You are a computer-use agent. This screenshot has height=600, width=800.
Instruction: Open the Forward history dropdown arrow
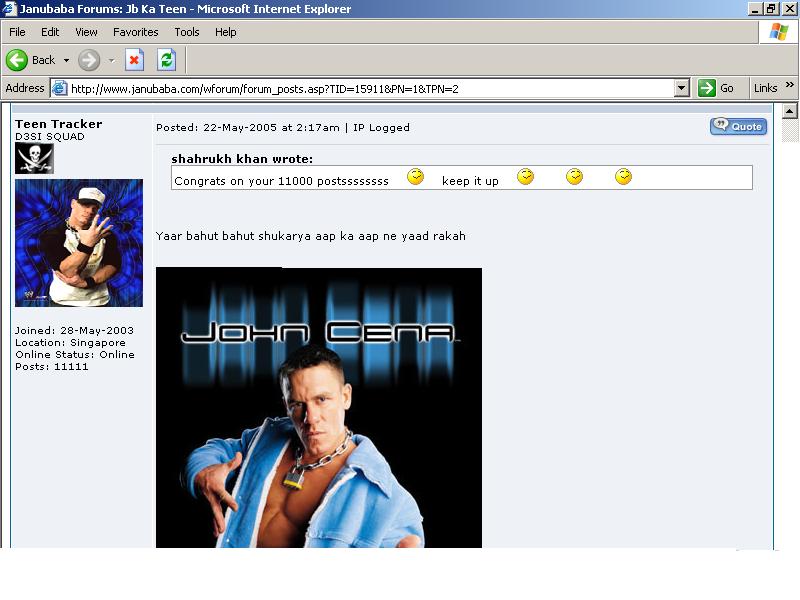tap(111, 60)
